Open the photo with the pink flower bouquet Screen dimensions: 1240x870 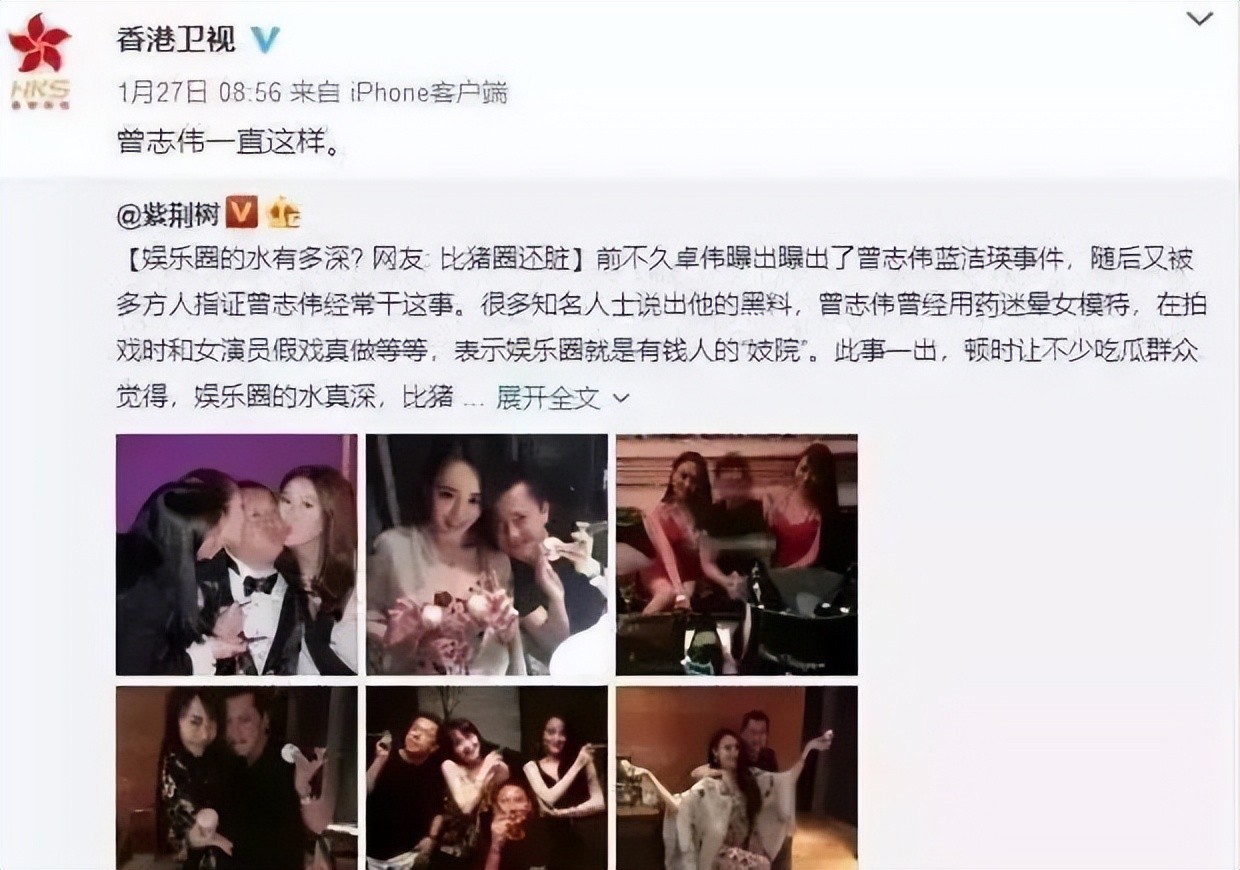tap(486, 555)
